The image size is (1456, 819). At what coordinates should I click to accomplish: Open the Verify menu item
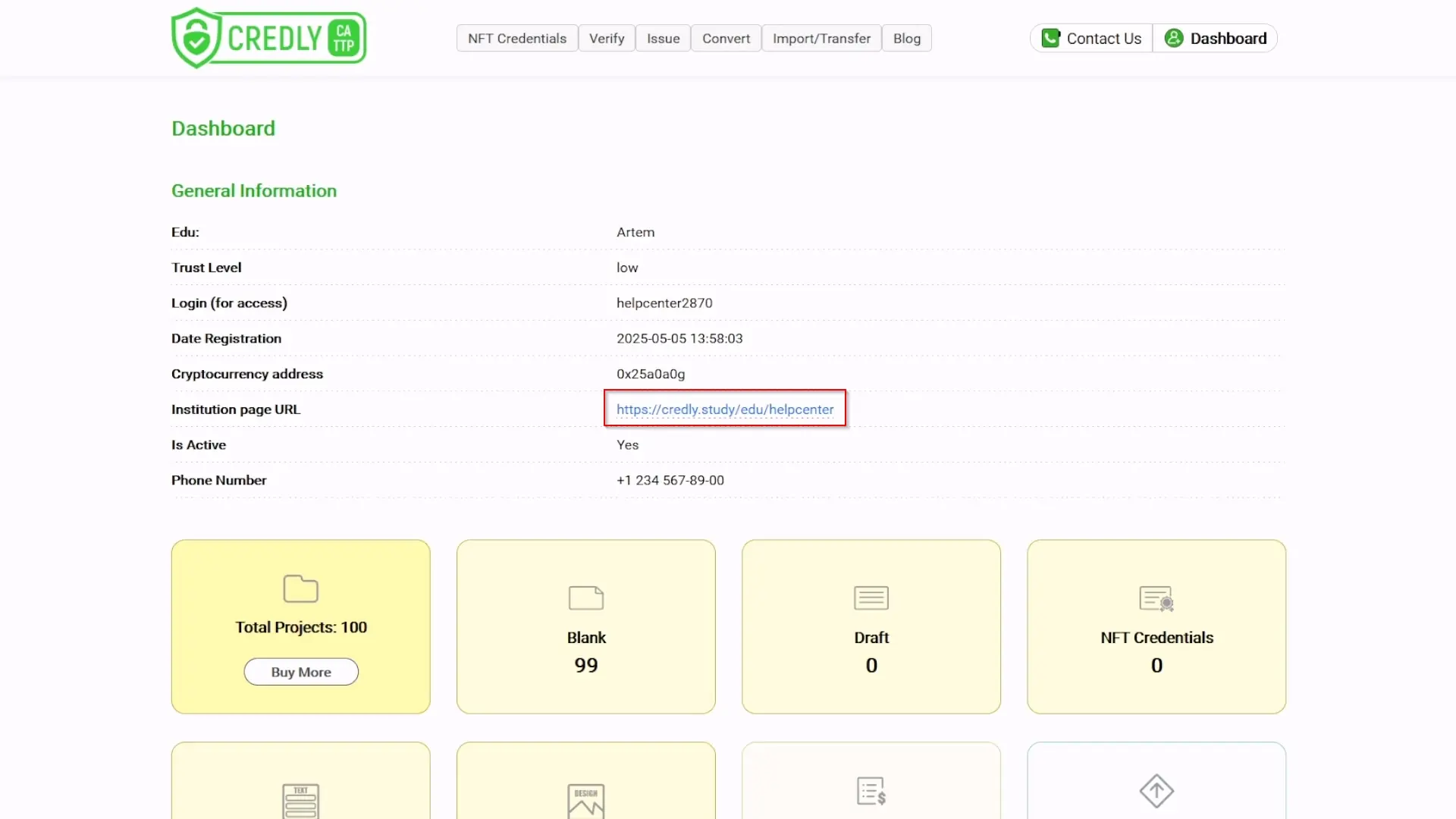607,38
